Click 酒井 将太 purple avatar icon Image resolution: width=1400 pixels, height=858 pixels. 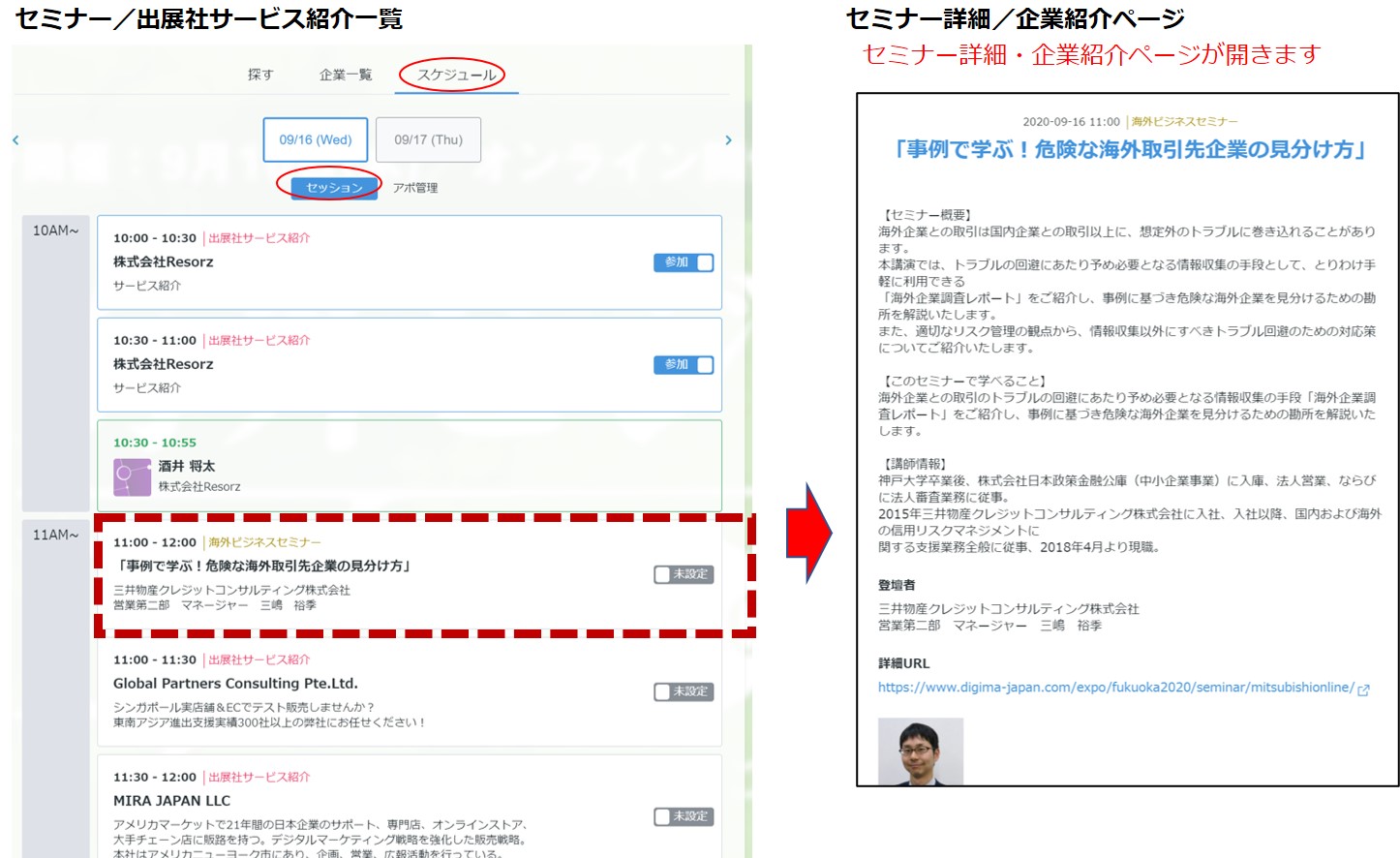click(133, 477)
